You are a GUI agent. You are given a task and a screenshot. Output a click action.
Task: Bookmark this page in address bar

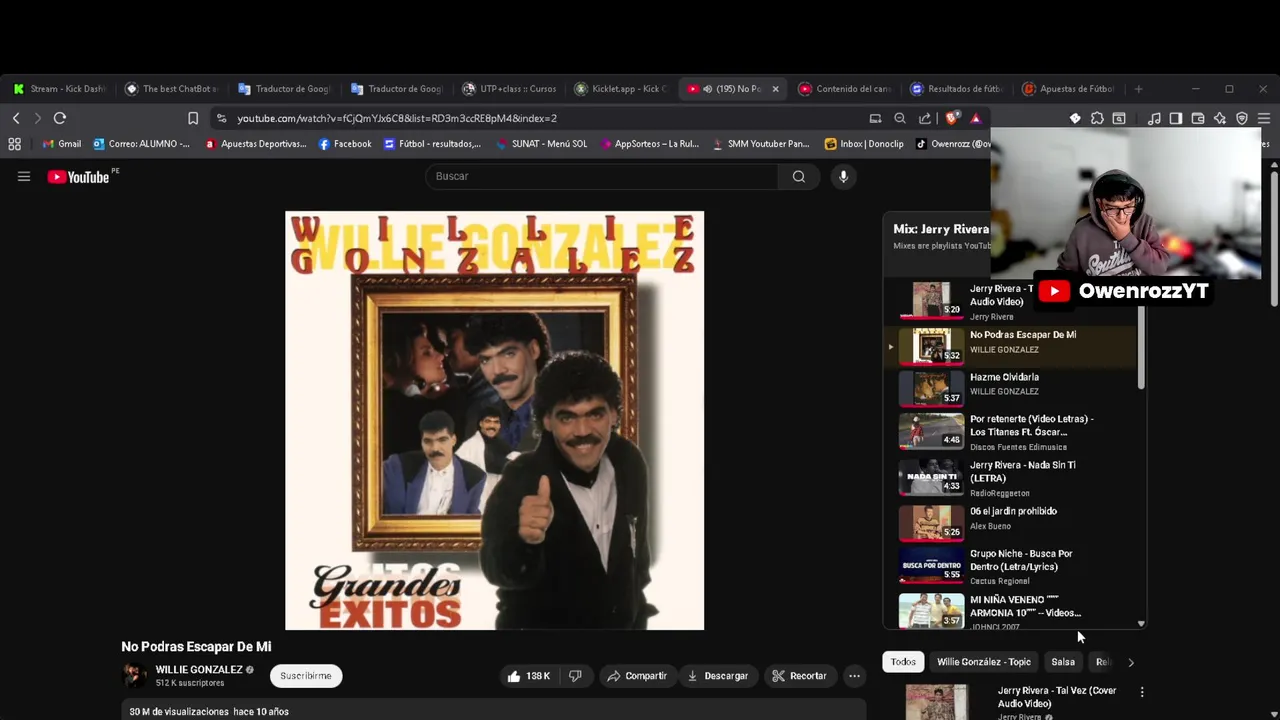[x=193, y=118]
